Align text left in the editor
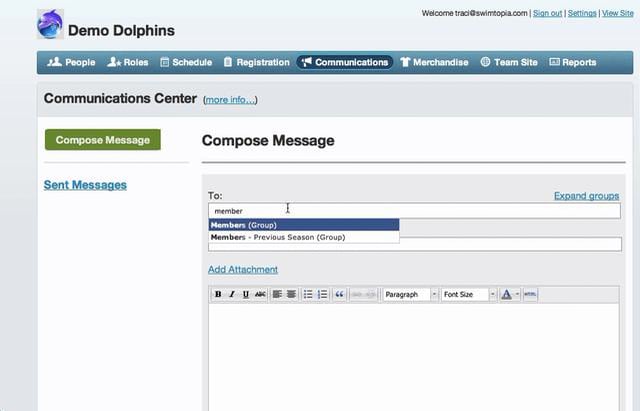Viewport: 640px width, 411px height. pos(277,294)
